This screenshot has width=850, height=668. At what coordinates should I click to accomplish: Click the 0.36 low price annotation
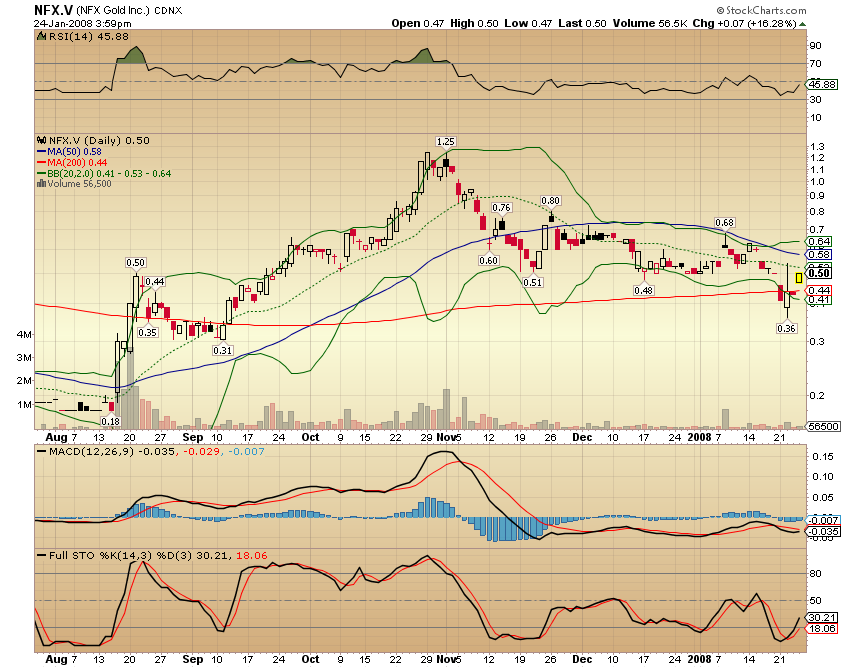(x=786, y=327)
